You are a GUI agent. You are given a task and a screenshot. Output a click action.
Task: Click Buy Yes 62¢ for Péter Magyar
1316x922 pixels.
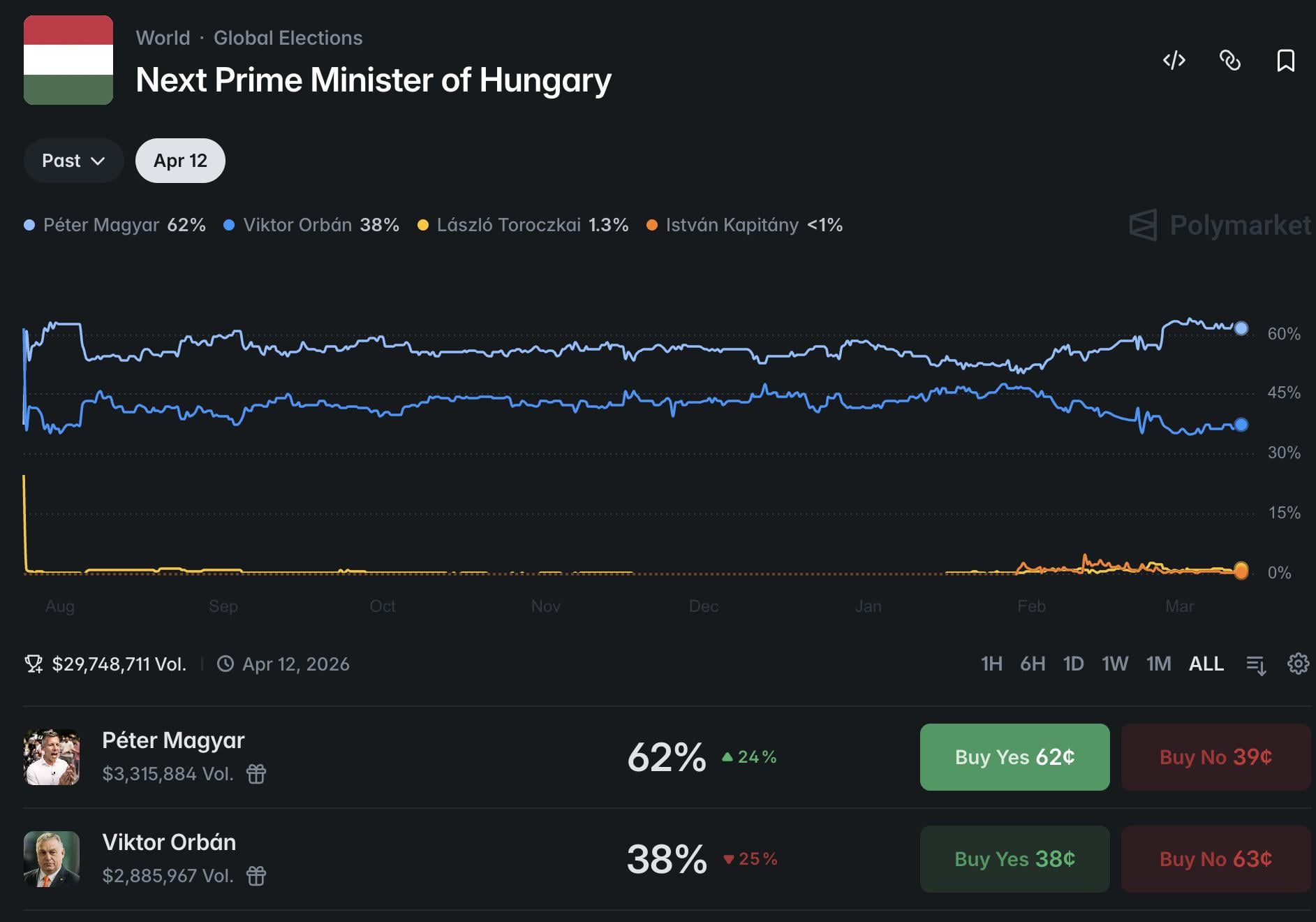pos(1014,757)
